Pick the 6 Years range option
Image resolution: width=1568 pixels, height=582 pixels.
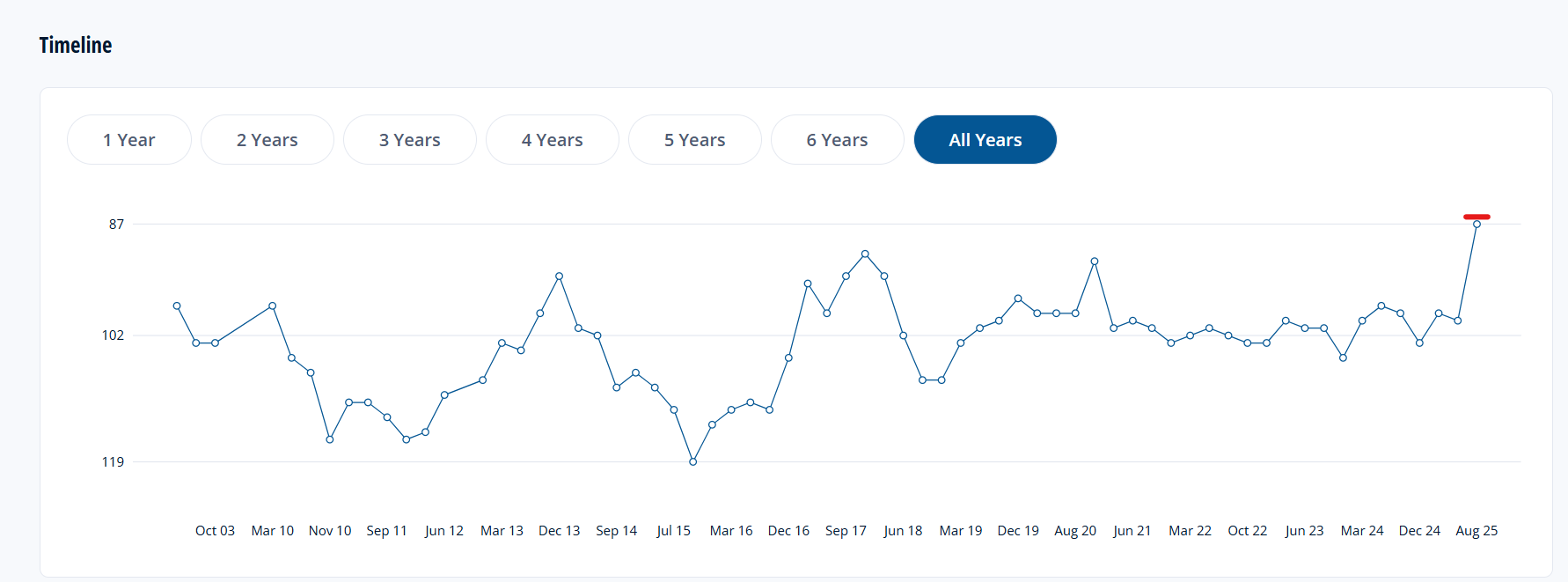(837, 140)
